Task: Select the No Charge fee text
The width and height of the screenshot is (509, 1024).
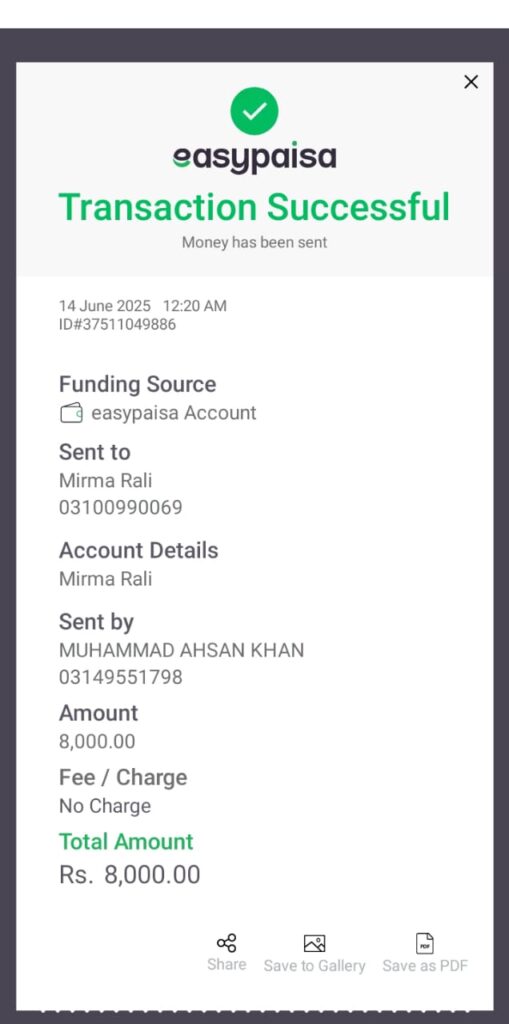Action: (105, 806)
